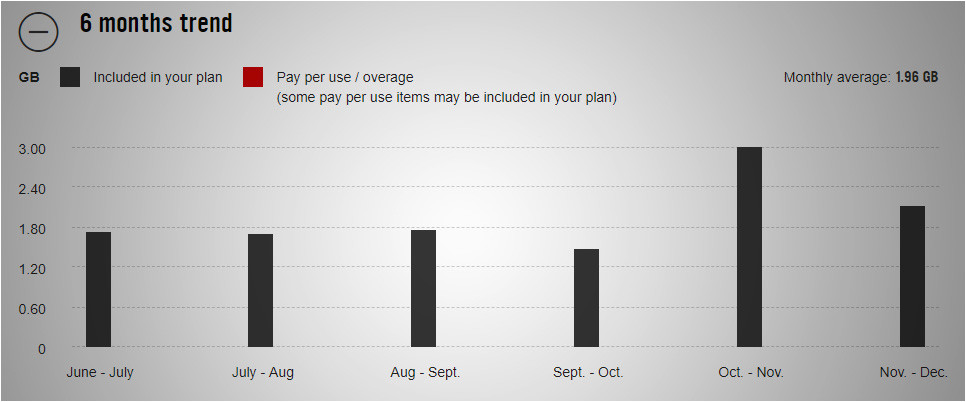
Task: Click the black Included in your plan swatch
Action: [x=70, y=78]
